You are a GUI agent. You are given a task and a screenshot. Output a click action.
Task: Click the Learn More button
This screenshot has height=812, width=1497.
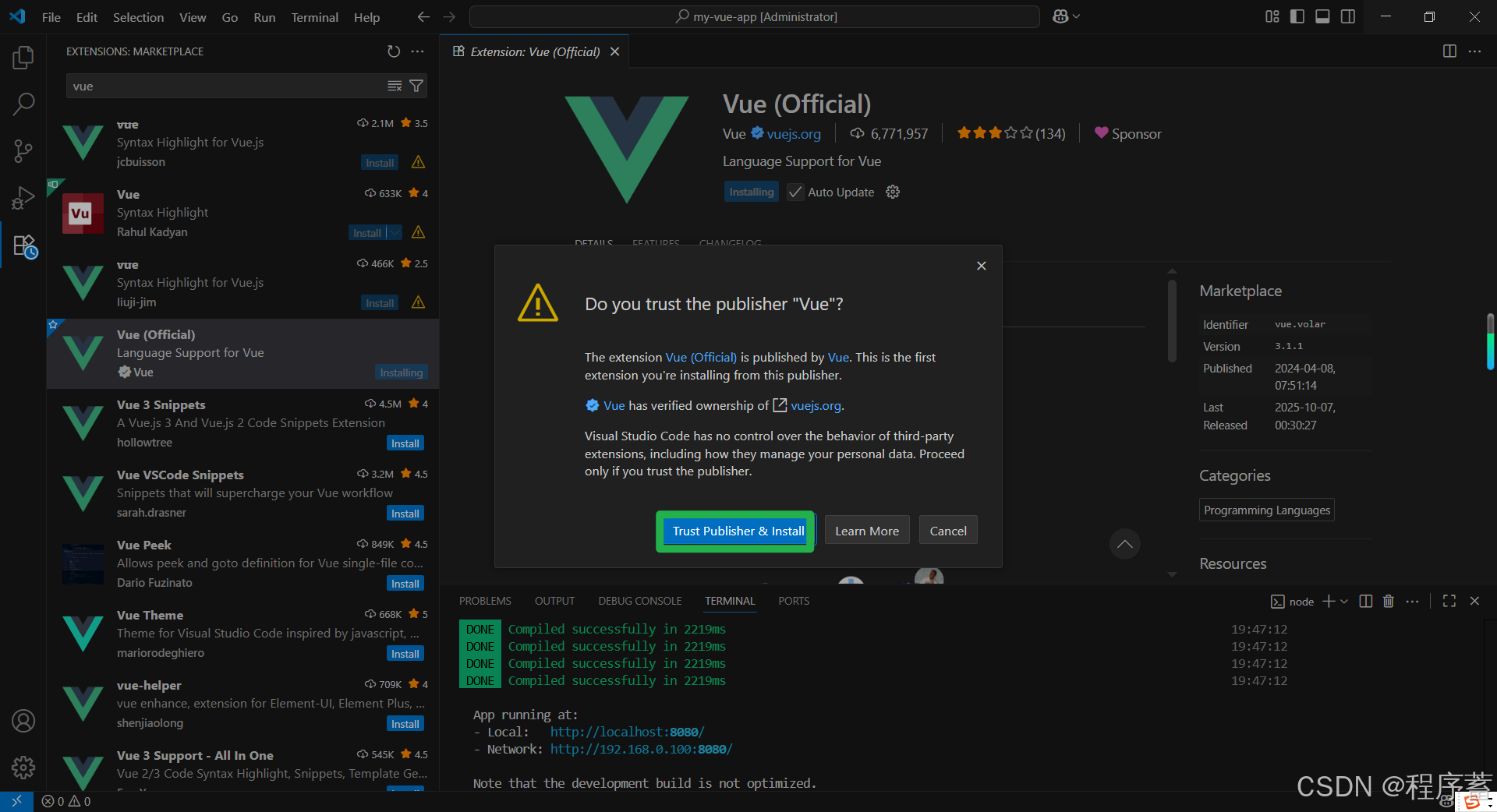pos(867,531)
